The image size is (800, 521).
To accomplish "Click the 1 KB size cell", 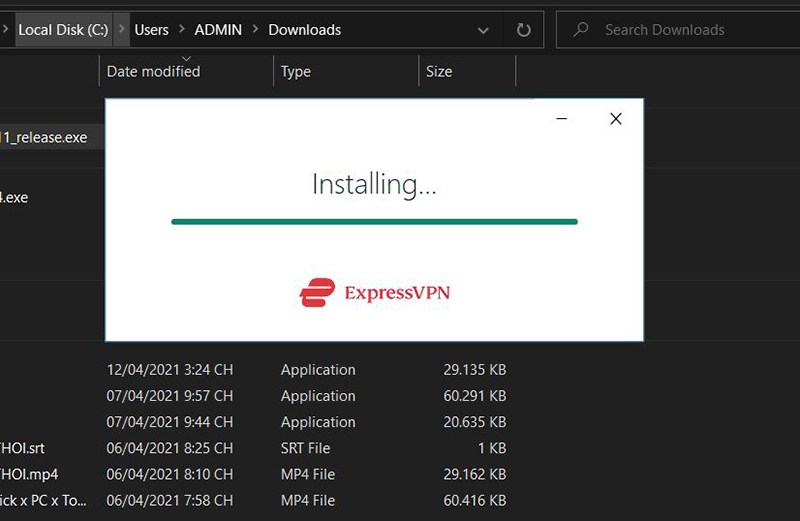I will click(492, 448).
